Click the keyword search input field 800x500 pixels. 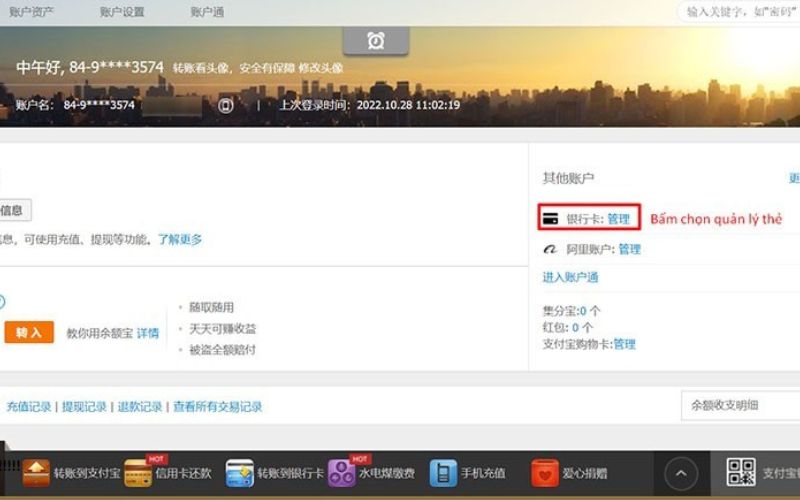[739, 11]
